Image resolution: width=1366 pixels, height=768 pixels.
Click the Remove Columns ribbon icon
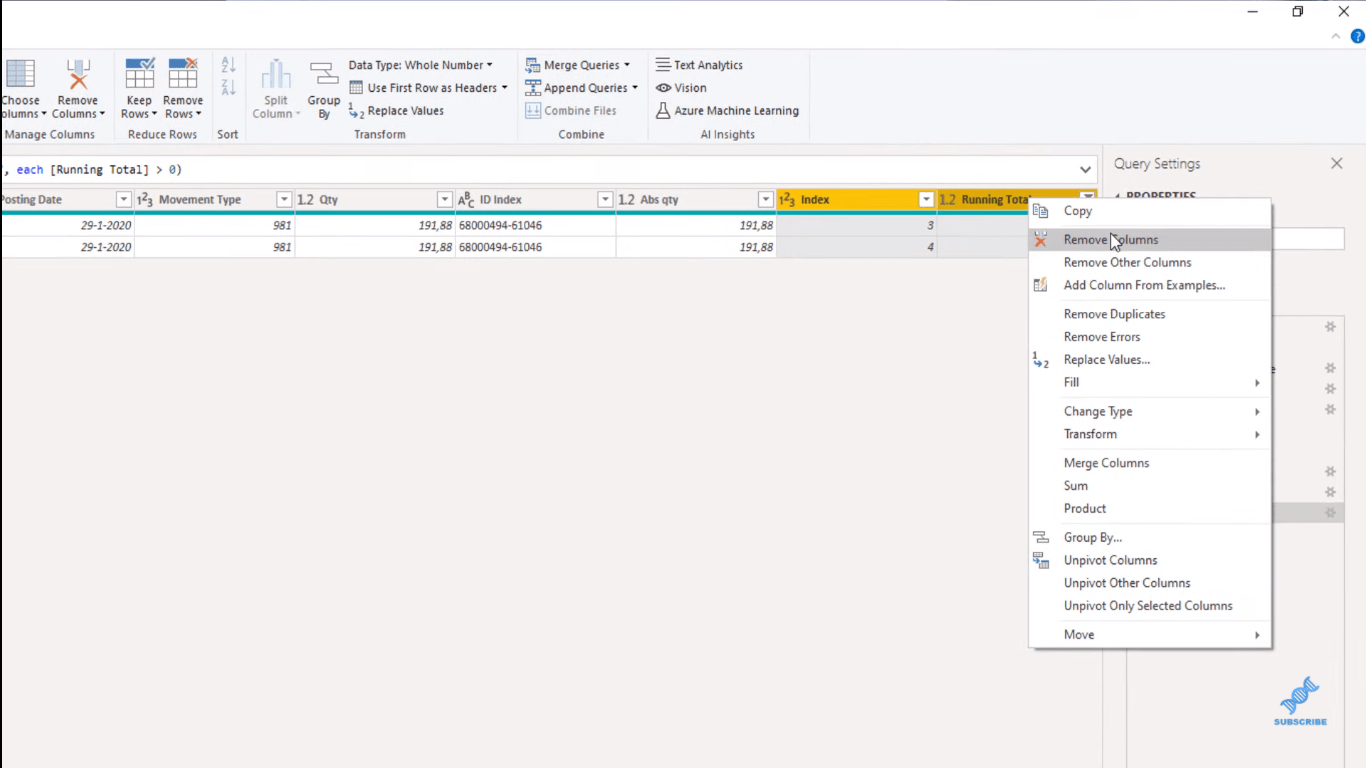pyautogui.click(x=78, y=75)
